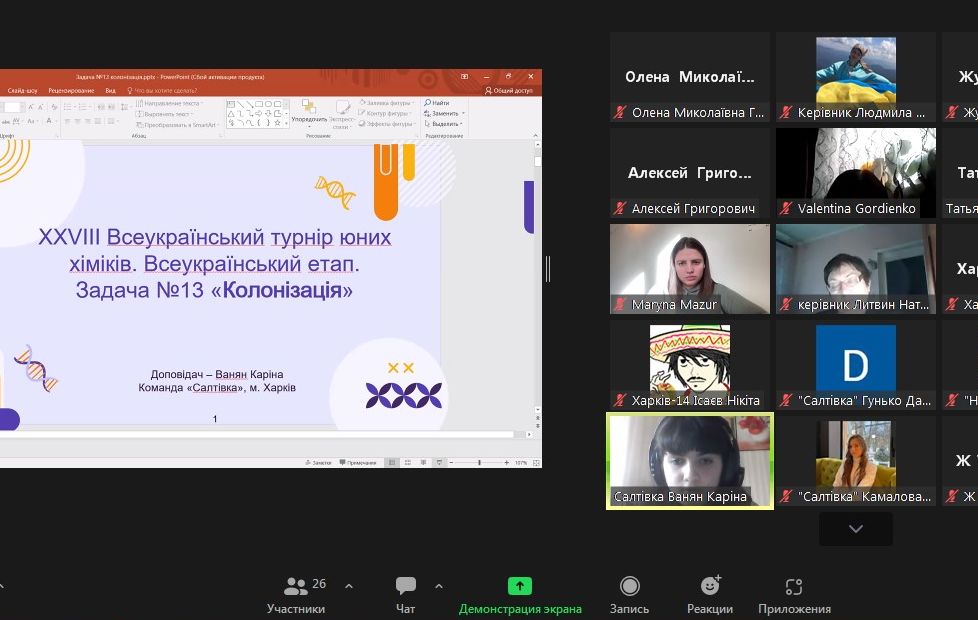978x620 pixels.
Task: Click the oval shape in shapes gallery
Action: (268, 104)
